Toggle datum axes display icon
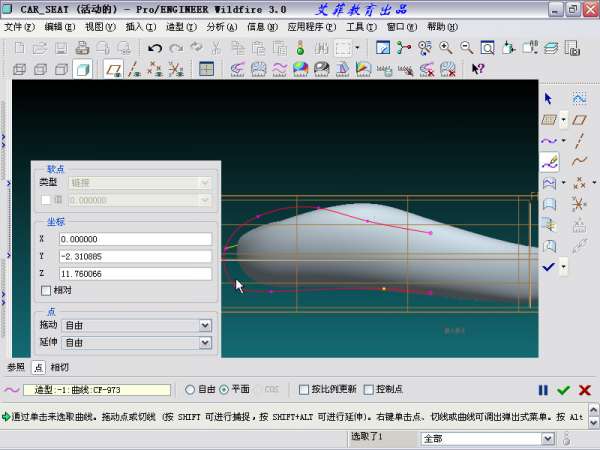Screen dimensions: 600x450 tap(134, 69)
